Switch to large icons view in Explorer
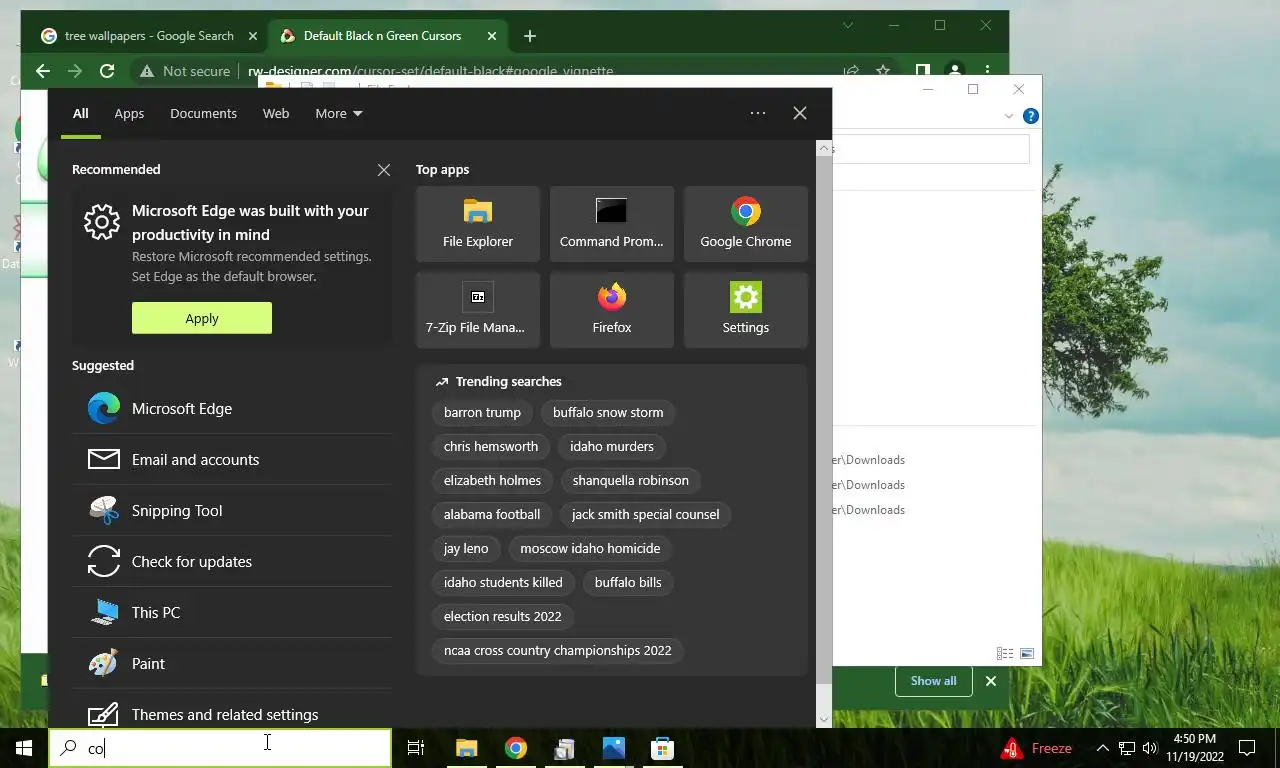 1027,654
